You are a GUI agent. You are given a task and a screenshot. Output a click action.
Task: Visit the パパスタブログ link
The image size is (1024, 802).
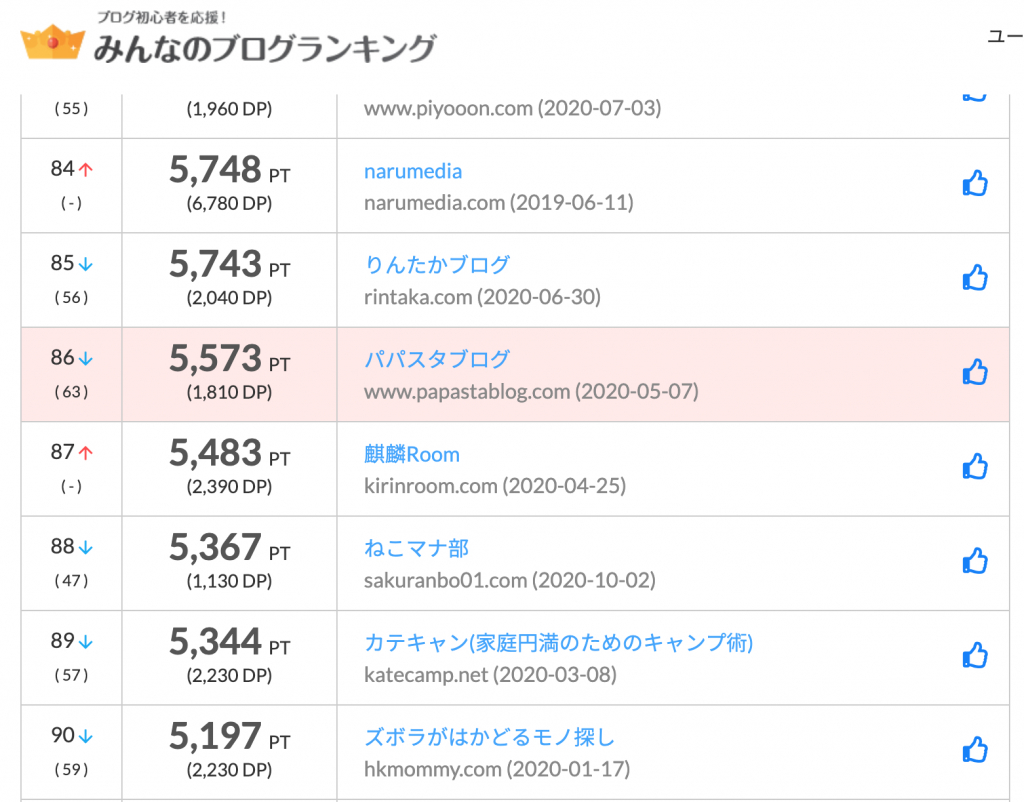[x=437, y=360]
